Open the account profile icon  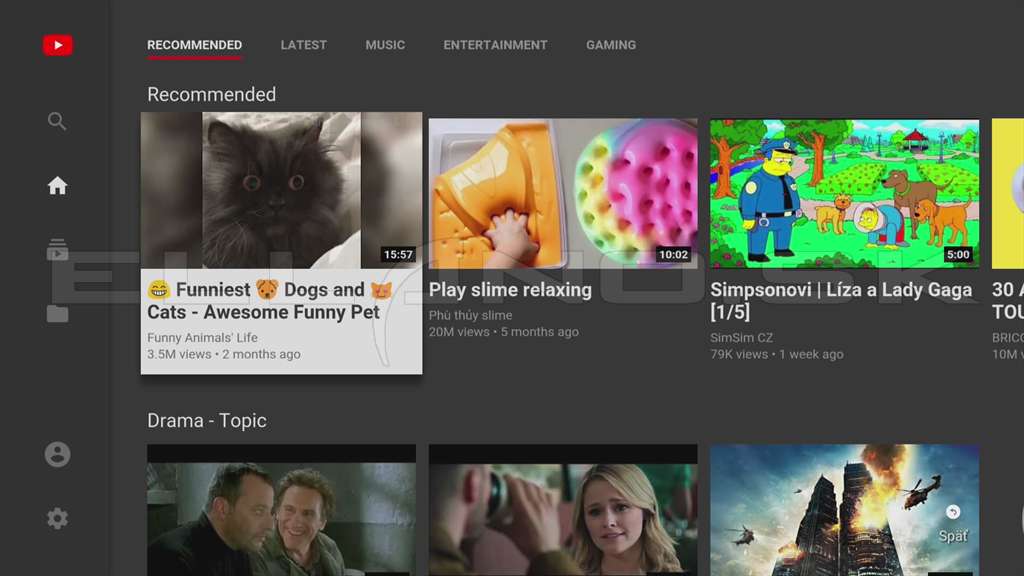click(57, 454)
